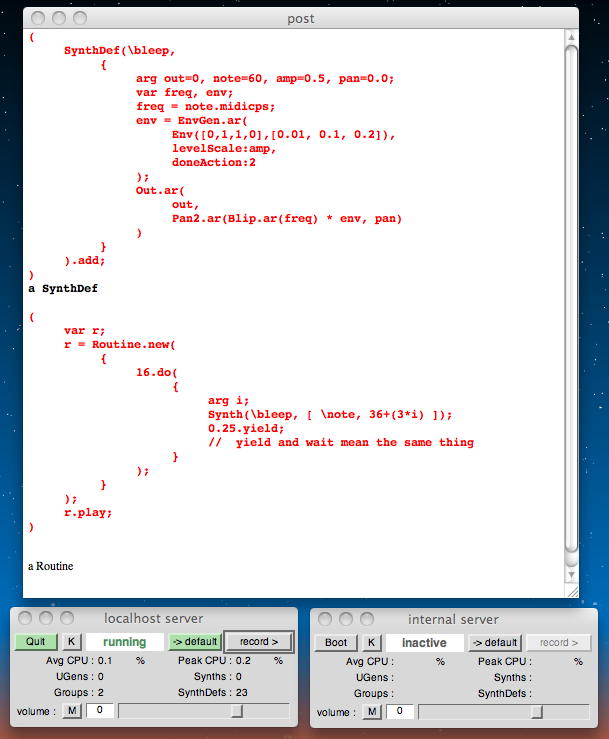Click the 'SynthDef(\bleep,' code line

pyautogui.click(x=120, y=50)
